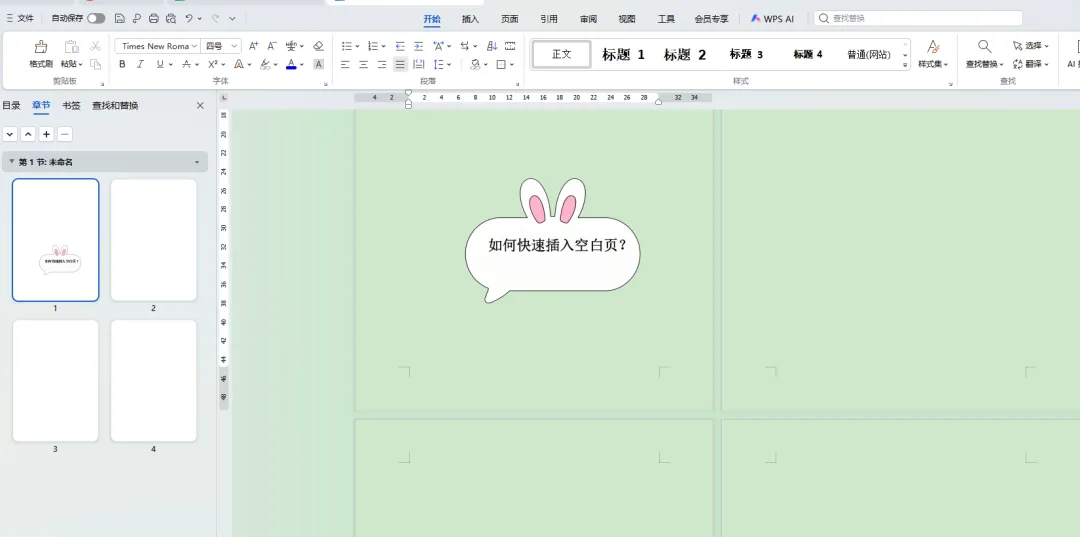The image size is (1080, 537).
Task: Click the add section plus icon
Action: click(46, 134)
